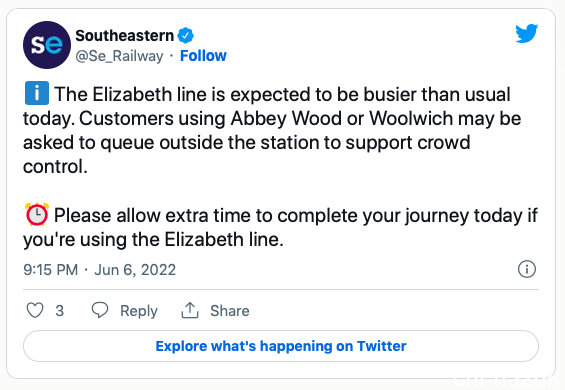565x390 pixels.
Task: Click the date Jun 6, 2022
Action: tap(135, 270)
